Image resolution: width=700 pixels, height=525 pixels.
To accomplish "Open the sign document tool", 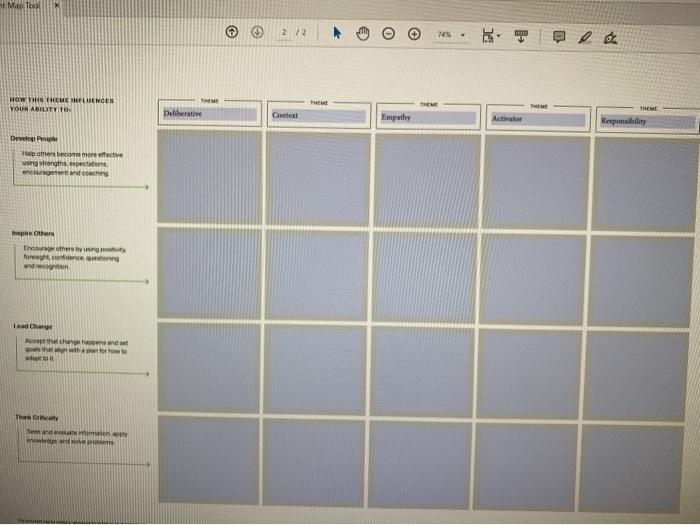I will [x=610, y=38].
